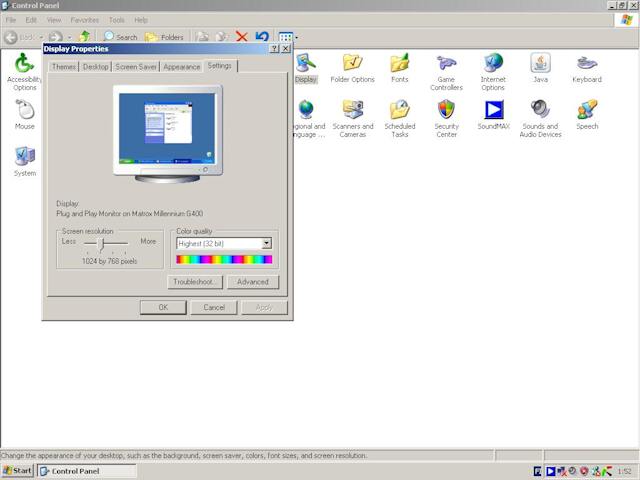
Task: Click the taskbar clock
Action: [x=624, y=471]
